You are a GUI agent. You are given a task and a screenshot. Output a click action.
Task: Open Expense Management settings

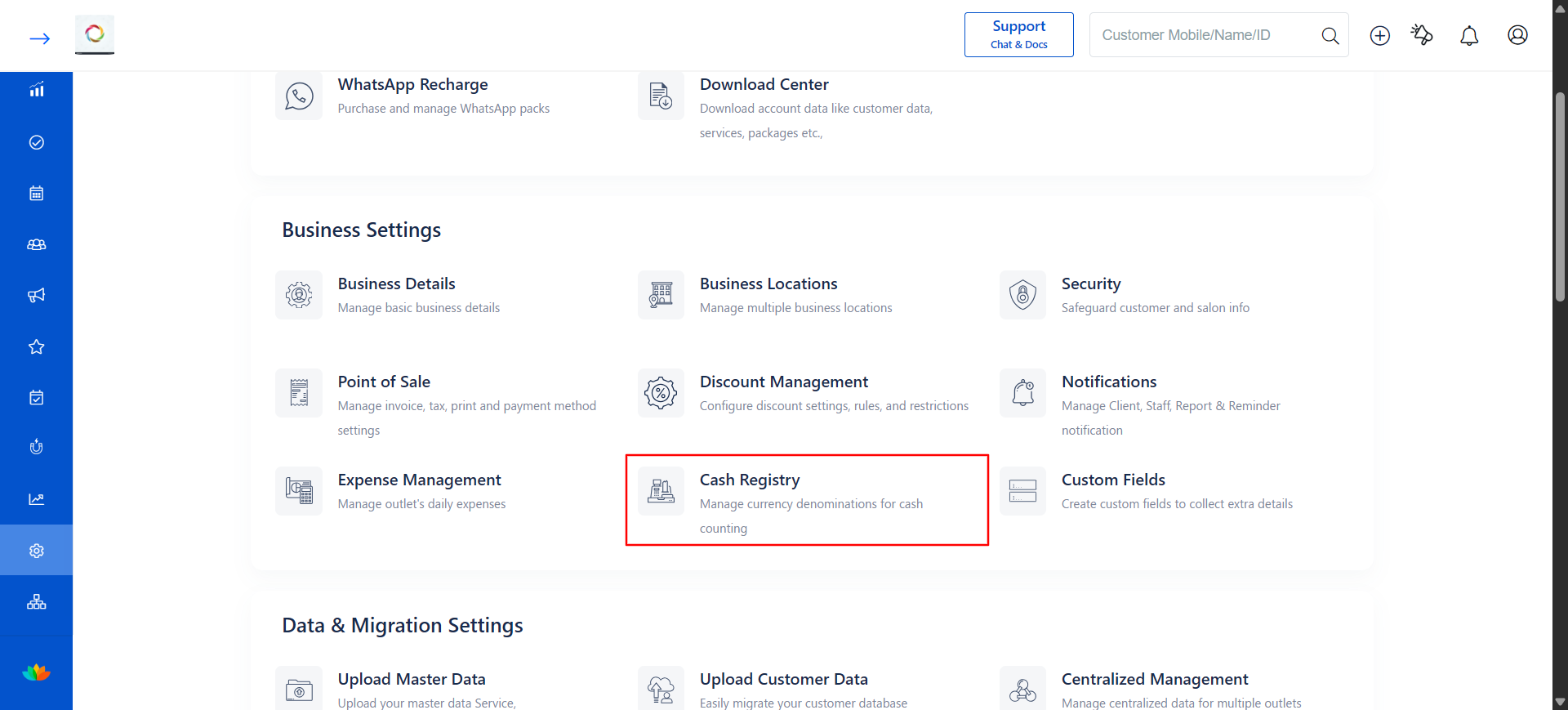pyautogui.click(x=419, y=480)
